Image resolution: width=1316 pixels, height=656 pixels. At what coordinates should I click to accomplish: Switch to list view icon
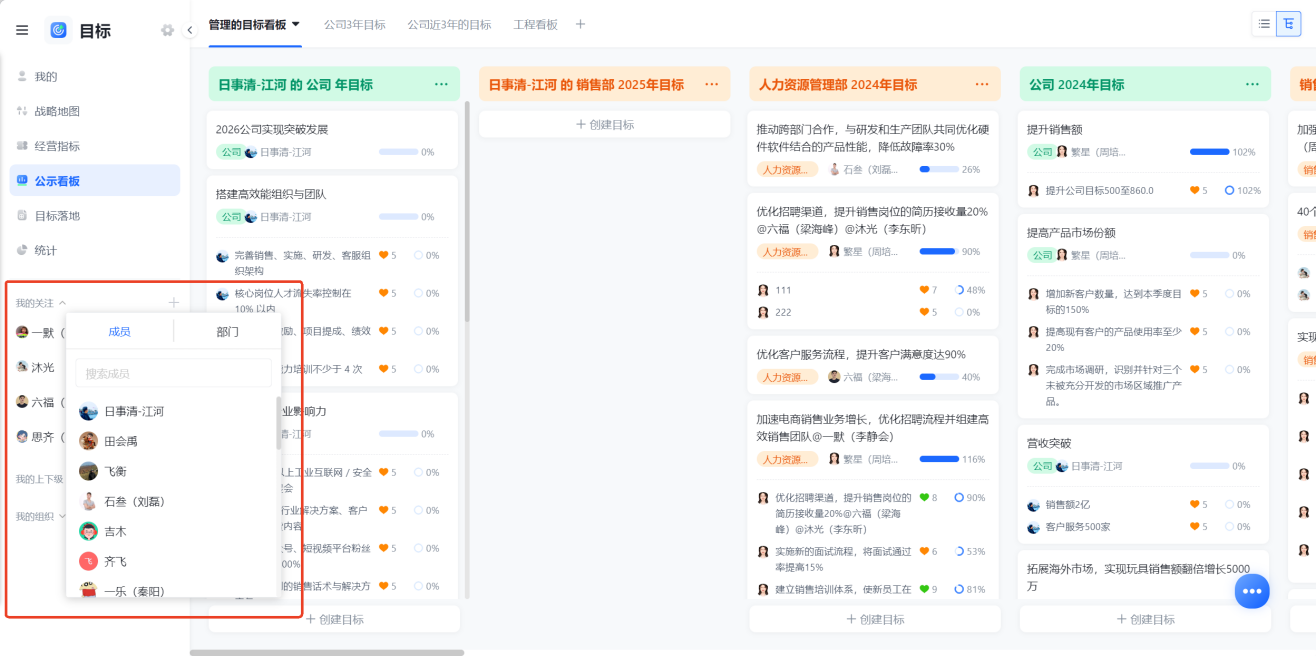point(1264,24)
